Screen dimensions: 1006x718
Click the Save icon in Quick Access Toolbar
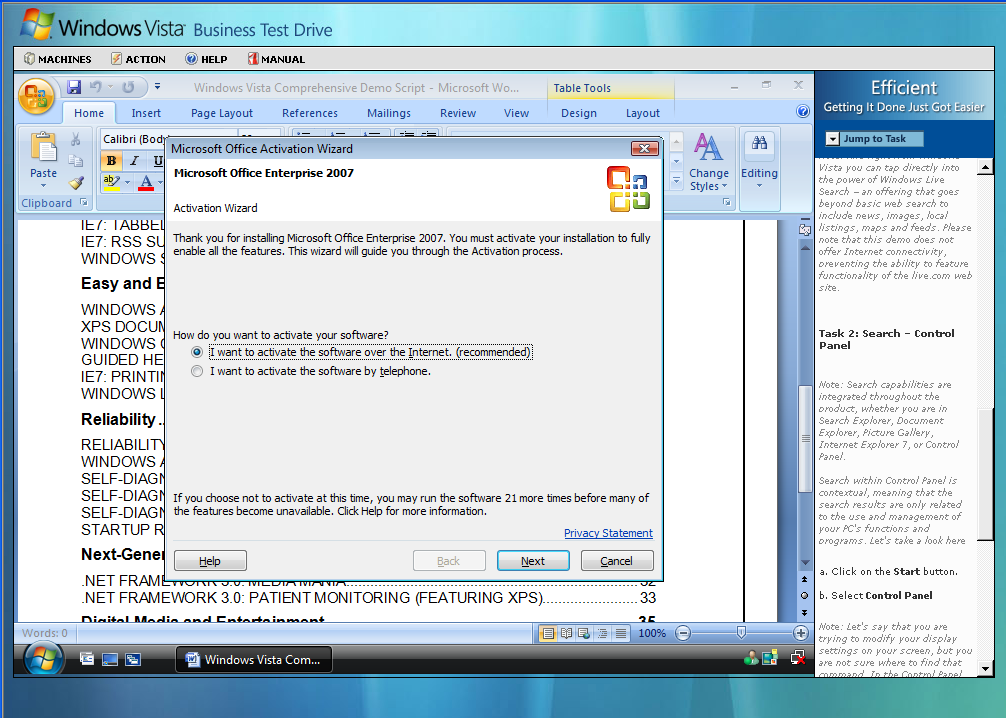[x=74, y=87]
